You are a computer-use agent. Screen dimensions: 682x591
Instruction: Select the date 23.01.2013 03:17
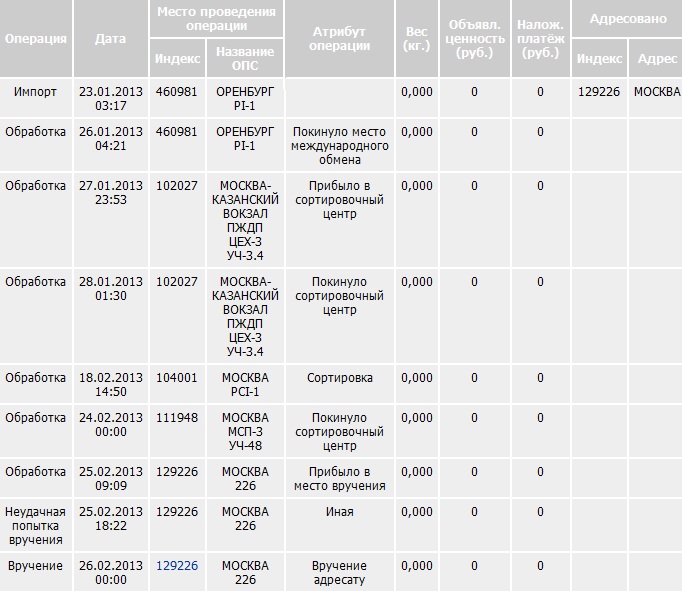pos(110,98)
